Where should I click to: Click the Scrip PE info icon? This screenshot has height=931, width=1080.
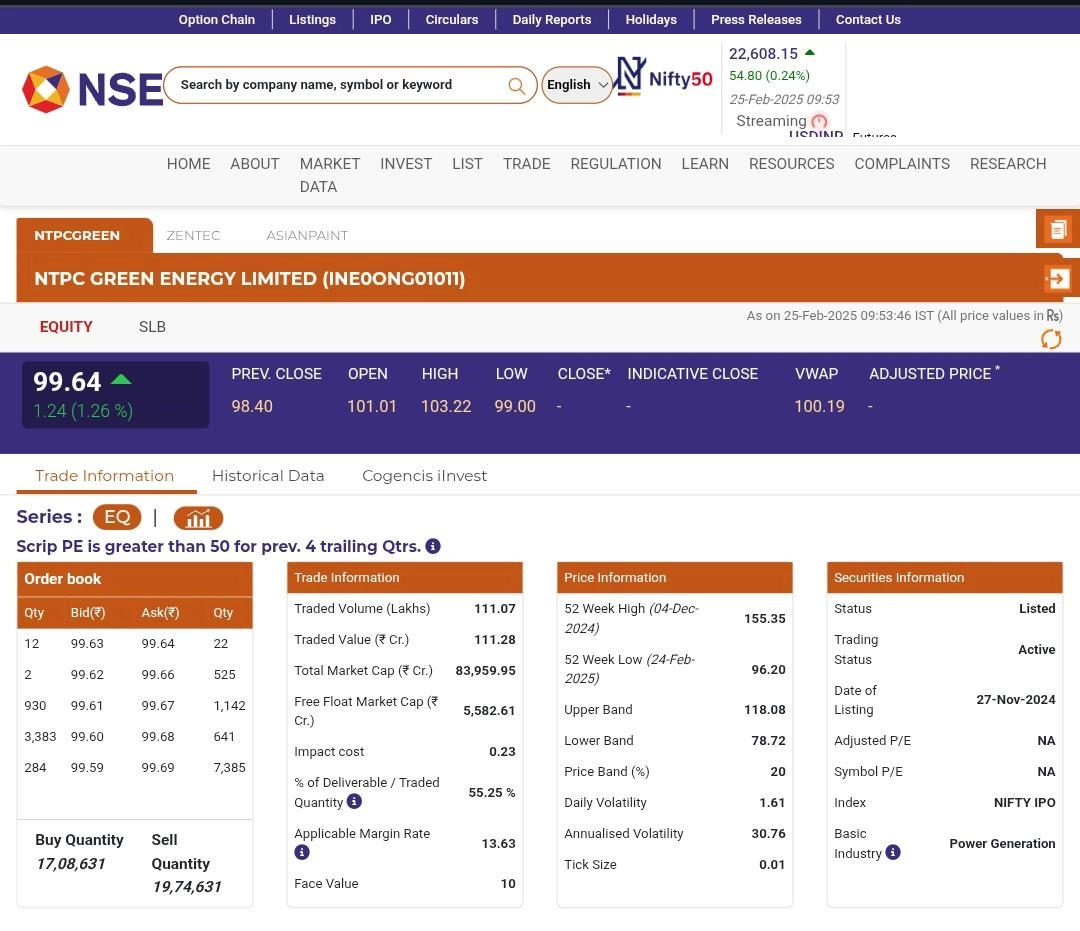pyautogui.click(x=433, y=546)
